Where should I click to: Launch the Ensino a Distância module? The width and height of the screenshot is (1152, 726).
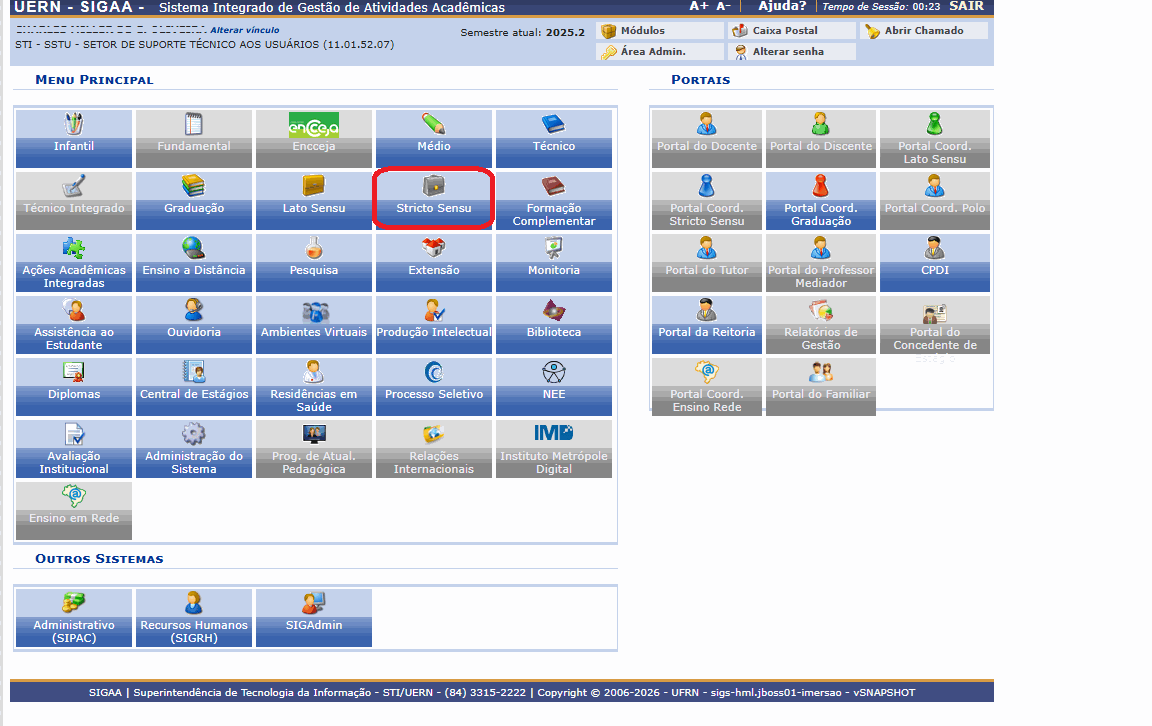point(194,260)
